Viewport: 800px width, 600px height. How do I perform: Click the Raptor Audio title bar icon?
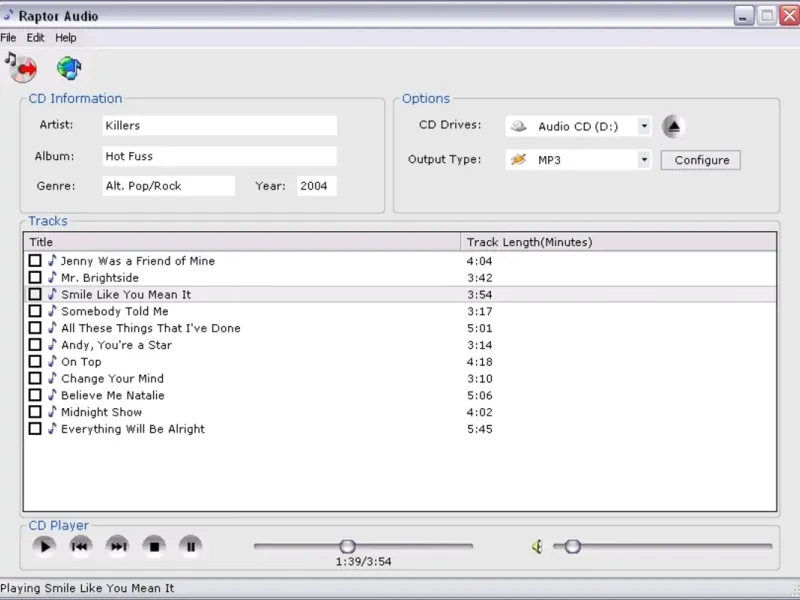coord(8,15)
